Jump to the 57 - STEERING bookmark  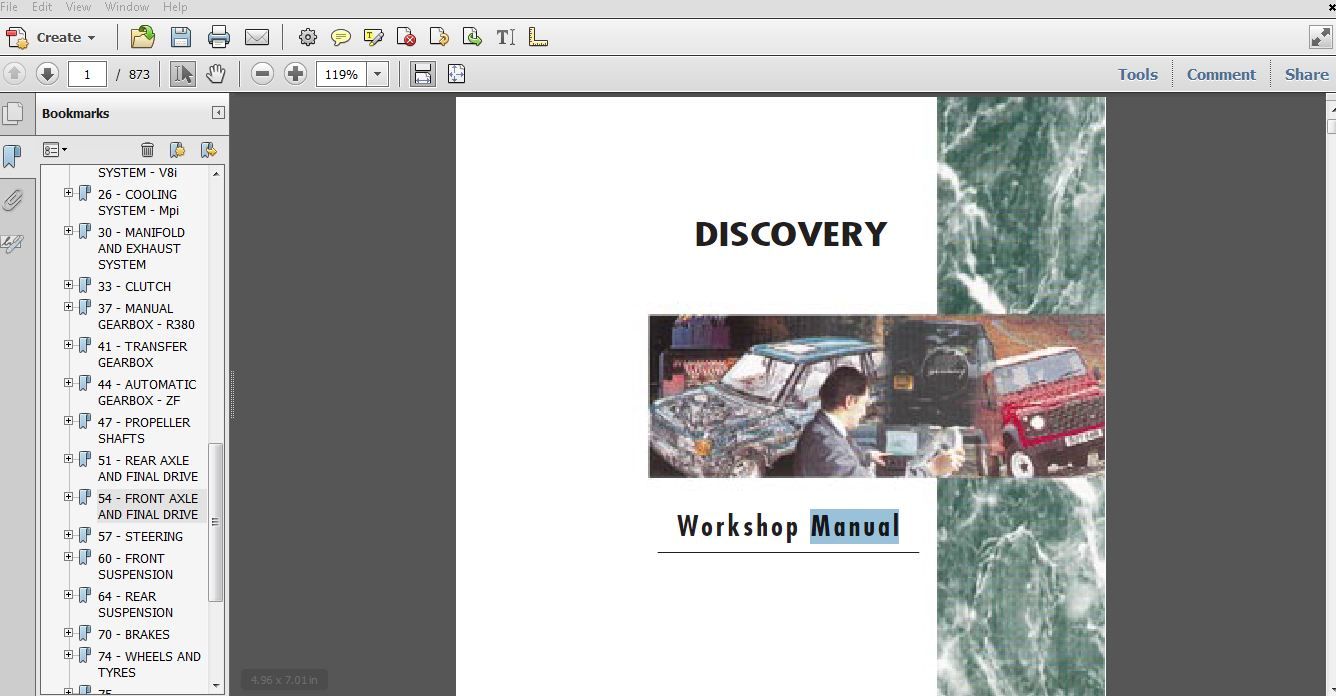(x=140, y=537)
